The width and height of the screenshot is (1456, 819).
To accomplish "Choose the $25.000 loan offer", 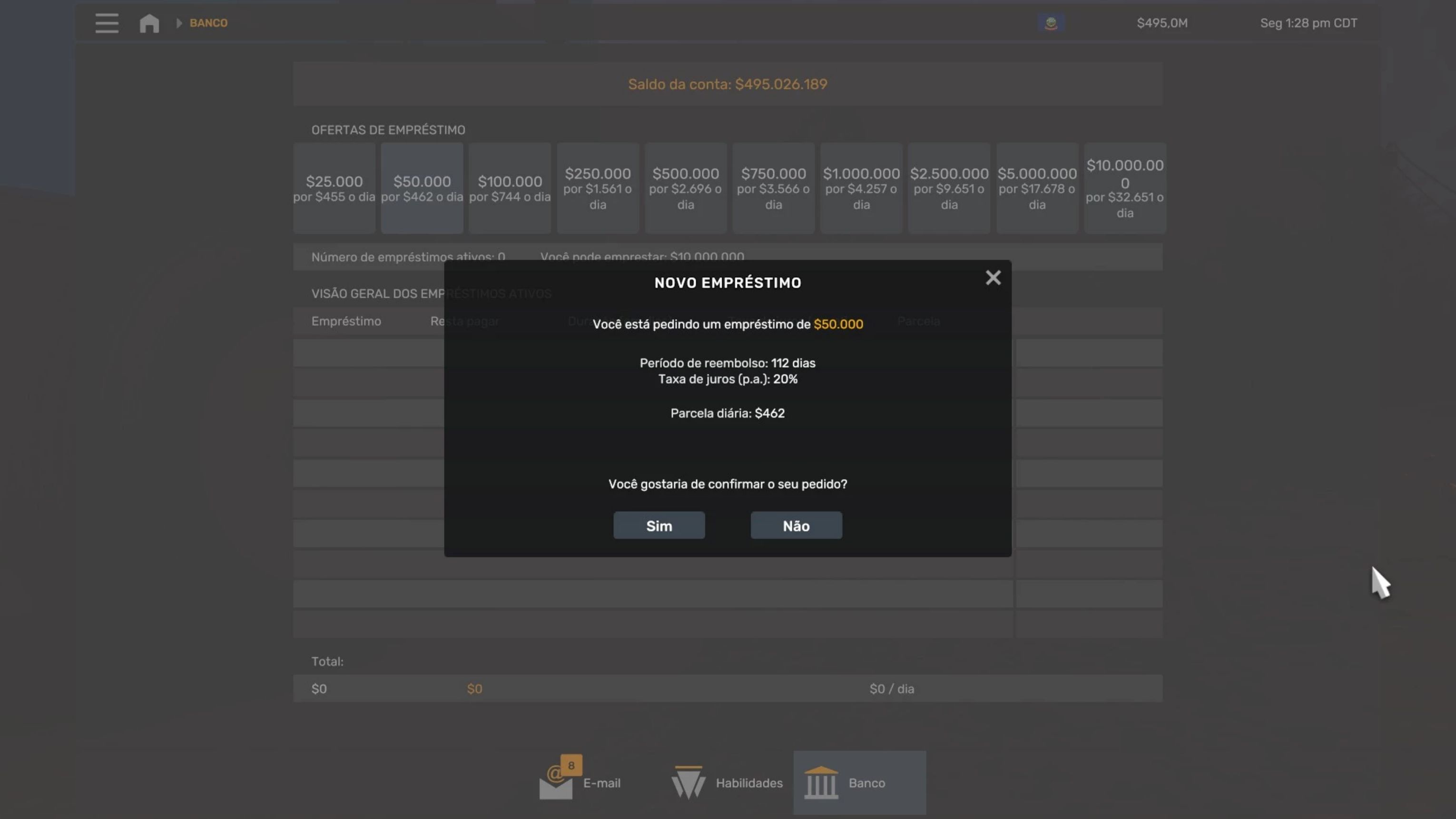I will point(334,188).
